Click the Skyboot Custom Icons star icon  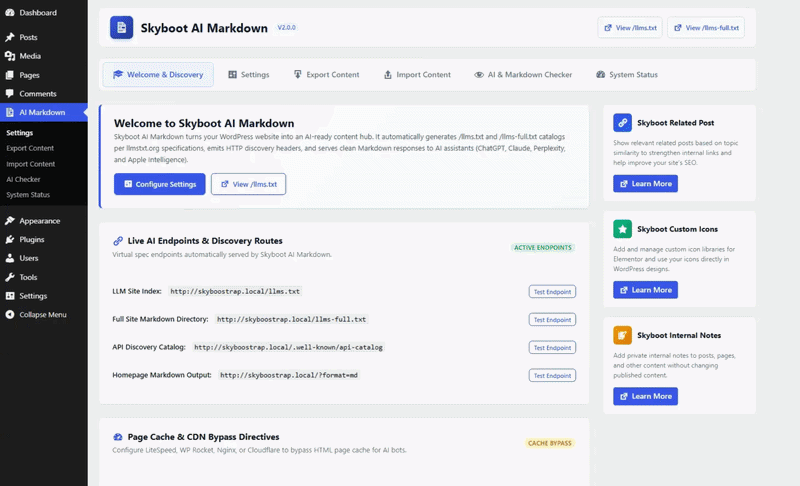[622, 229]
